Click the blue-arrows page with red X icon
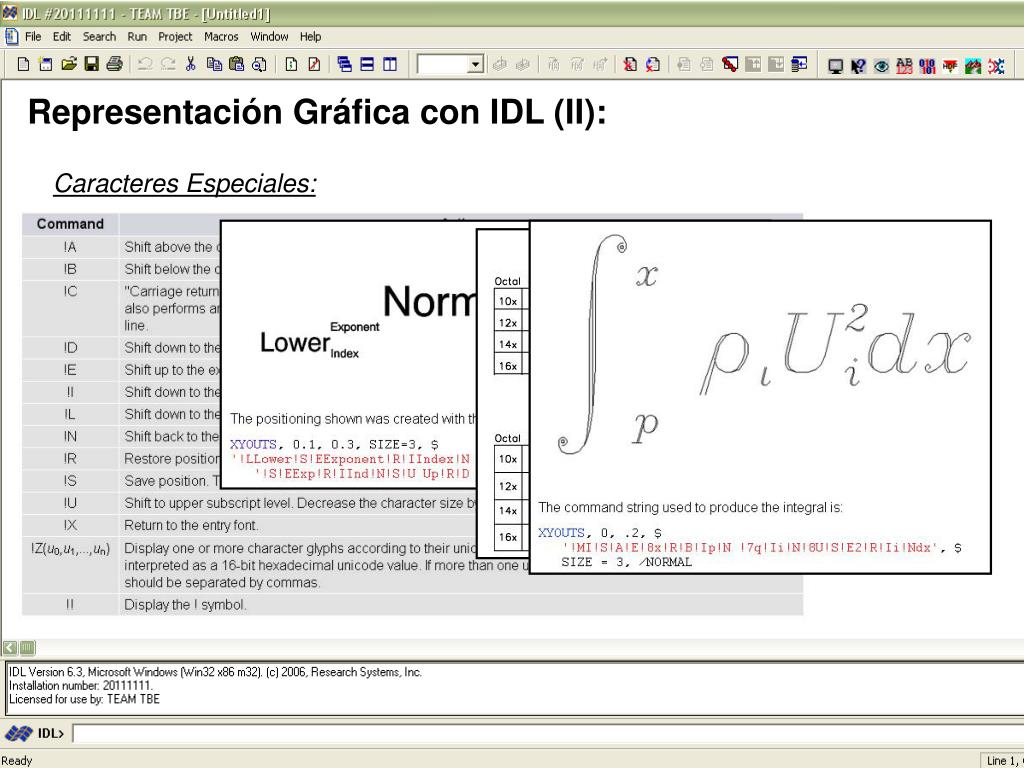 coord(652,64)
